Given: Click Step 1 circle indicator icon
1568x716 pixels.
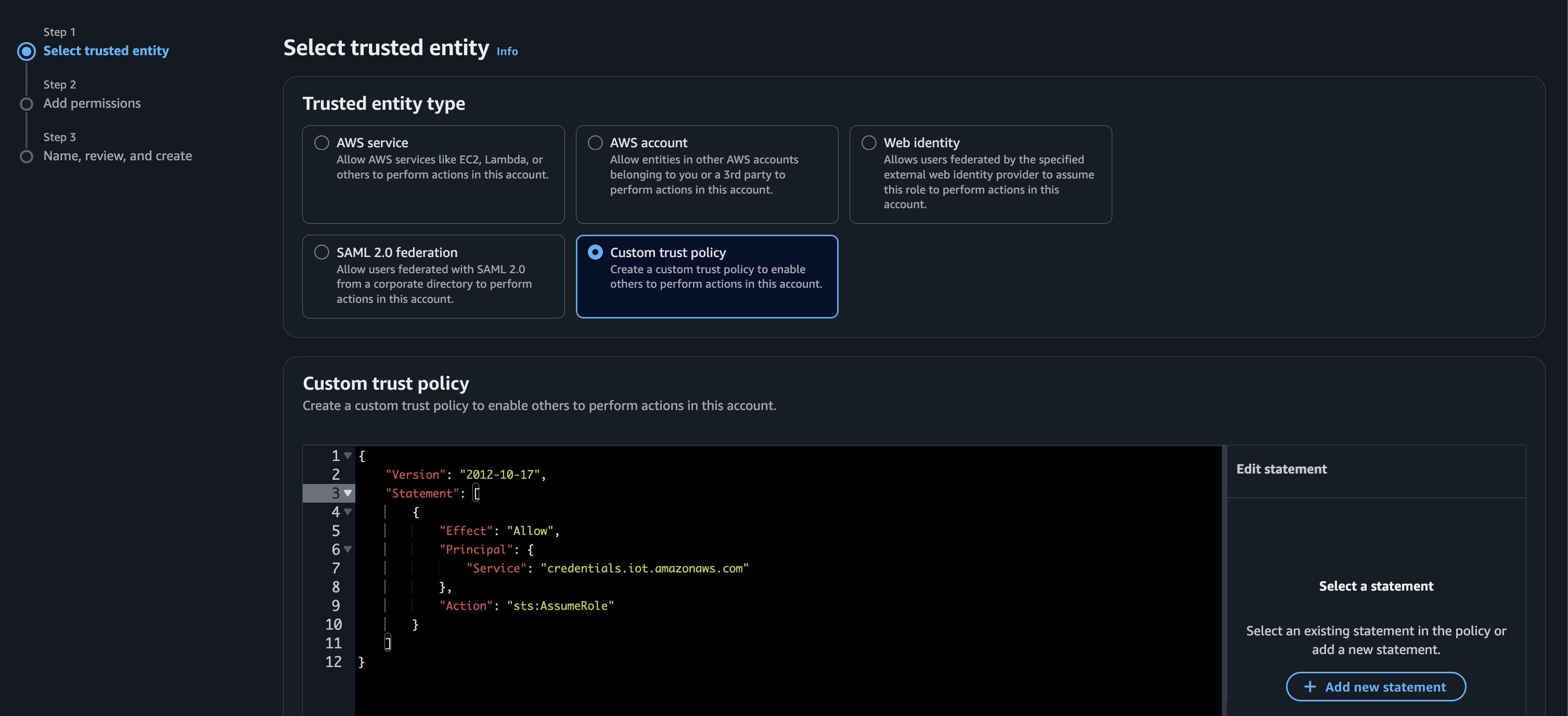Looking at the screenshot, I should click(x=26, y=51).
